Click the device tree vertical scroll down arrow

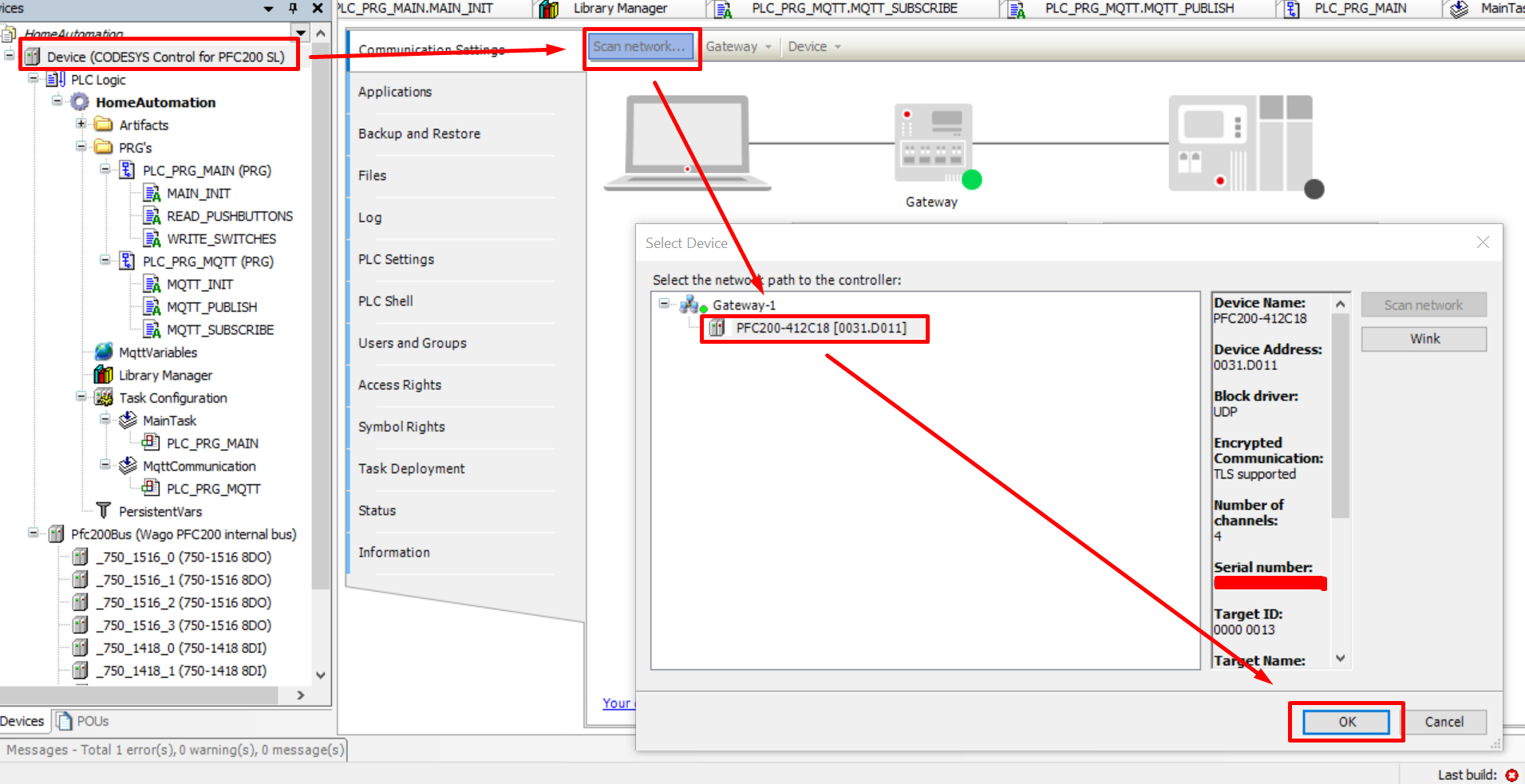pos(321,675)
